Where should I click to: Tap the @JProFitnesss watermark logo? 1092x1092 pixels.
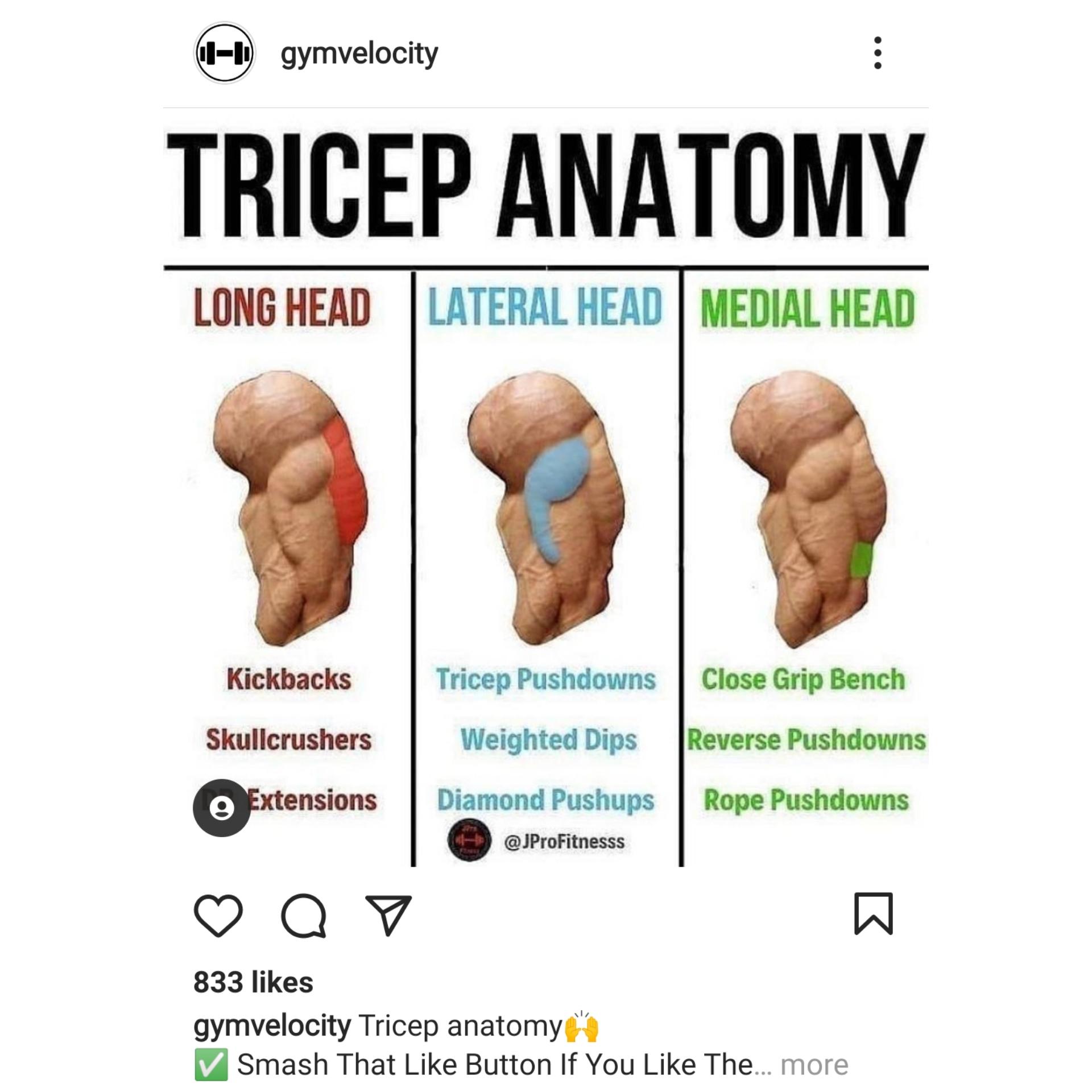tap(469, 841)
